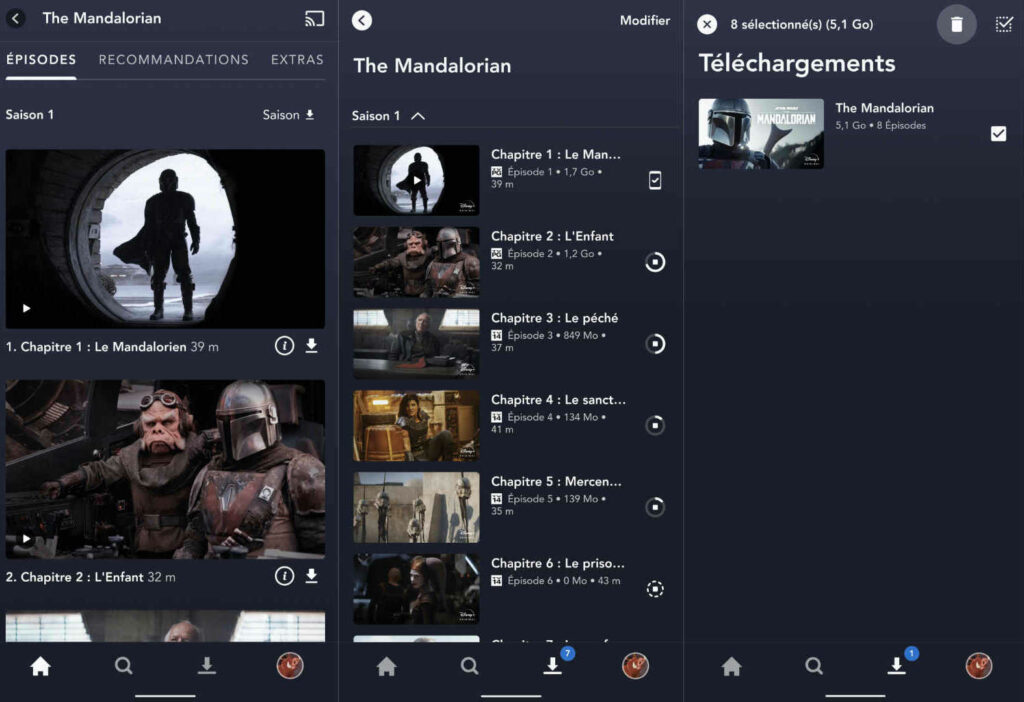Open Chapitre 6 : Le priso... thumbnail
This screenshot has width=1024, height=702.
pos(416,589)
